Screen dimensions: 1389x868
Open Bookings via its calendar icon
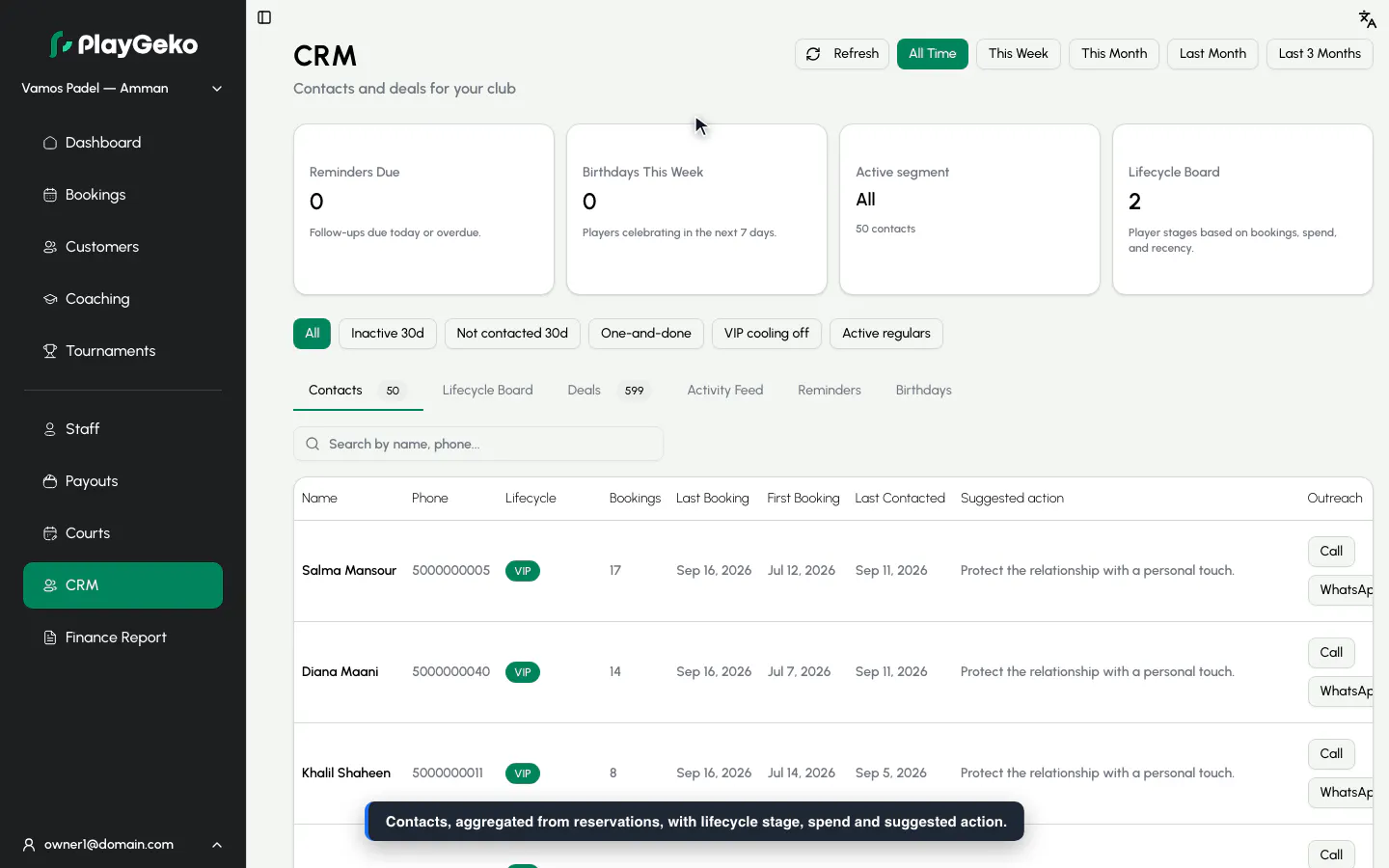click(x=50, y=195)
